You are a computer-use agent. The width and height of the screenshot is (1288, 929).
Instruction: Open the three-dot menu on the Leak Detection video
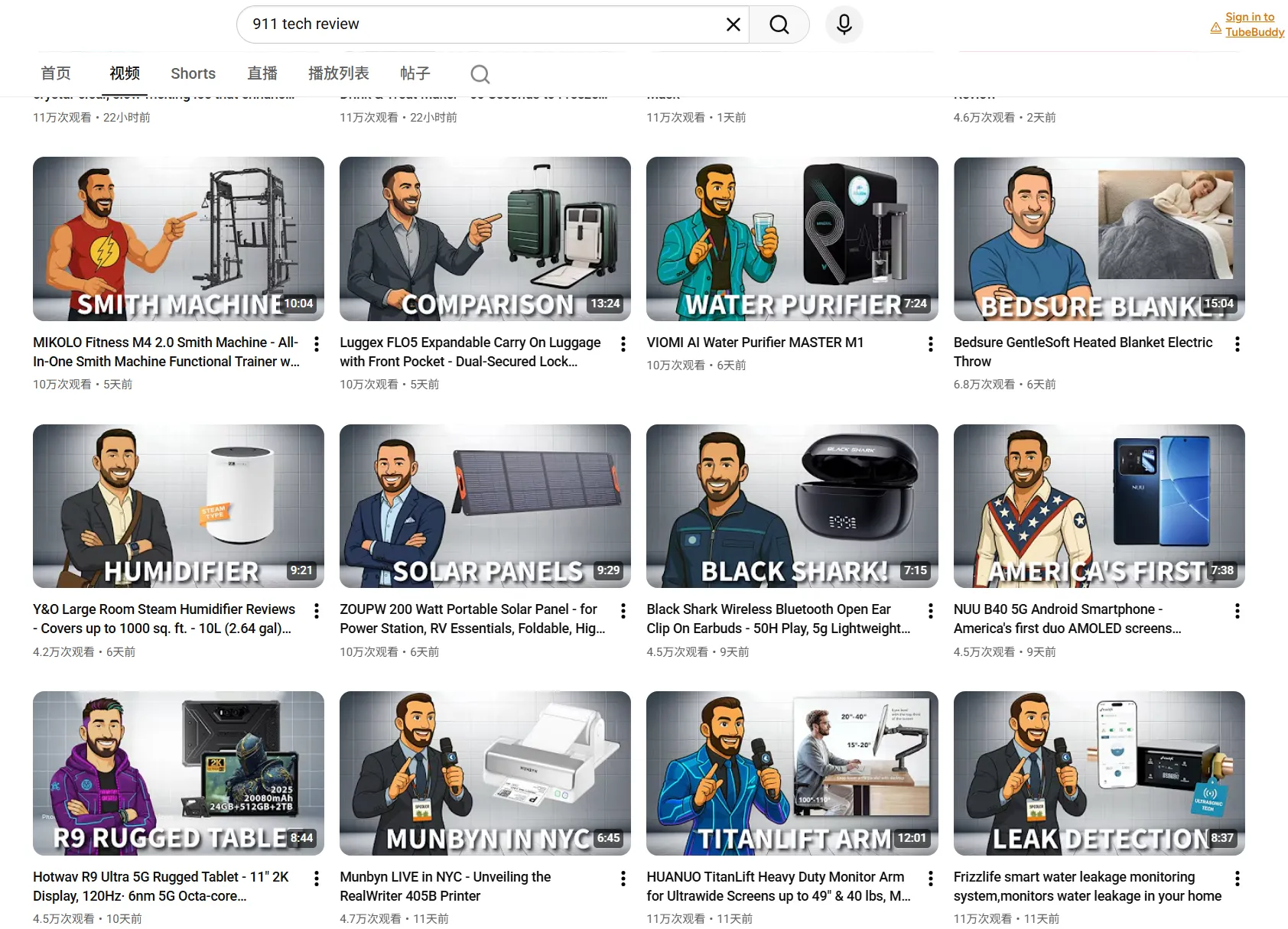pos(1238,879)
